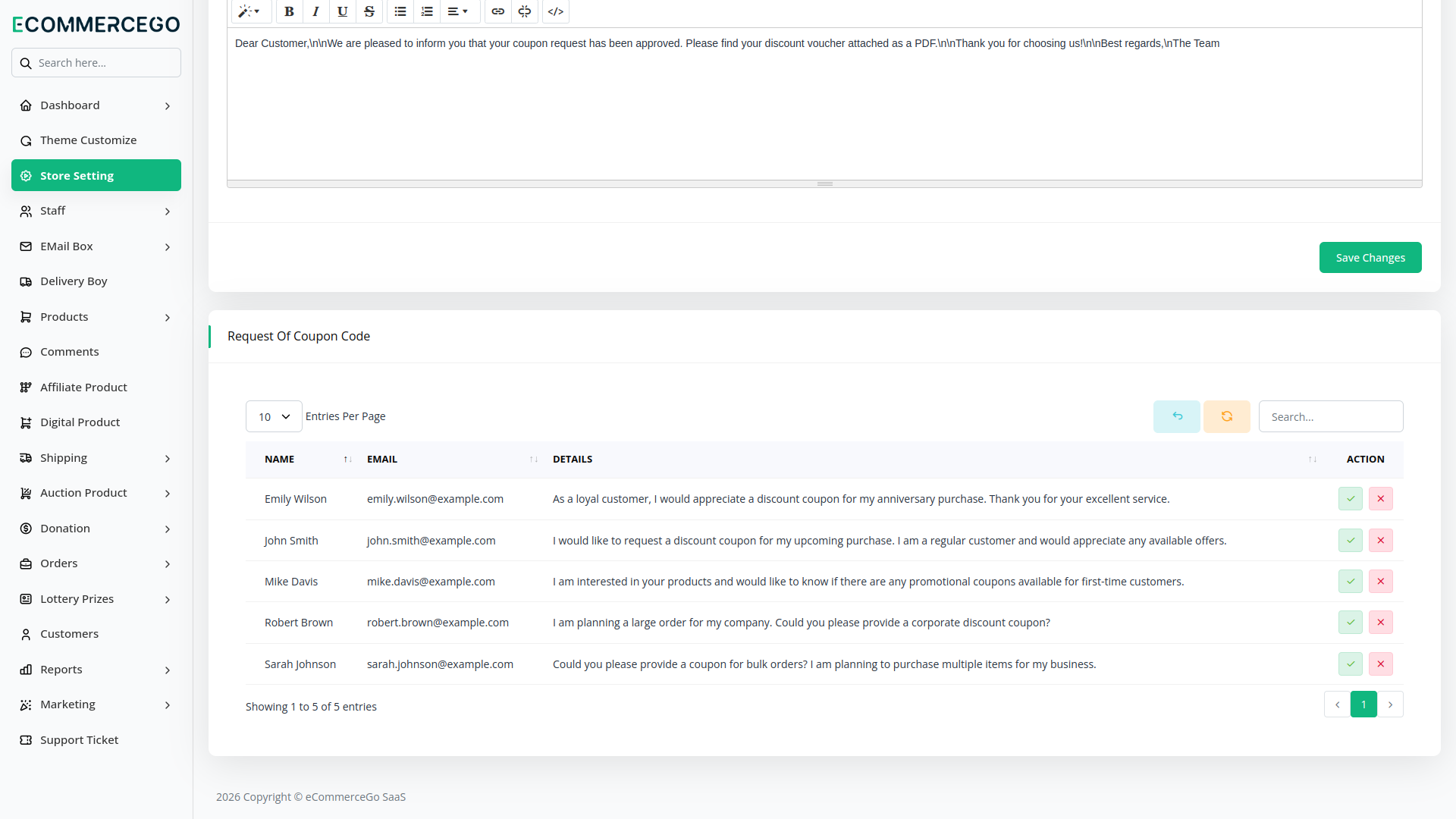Insert an ordered numbered list
This screenshot has height=819, width=1456.
click(x=427, y=11)
